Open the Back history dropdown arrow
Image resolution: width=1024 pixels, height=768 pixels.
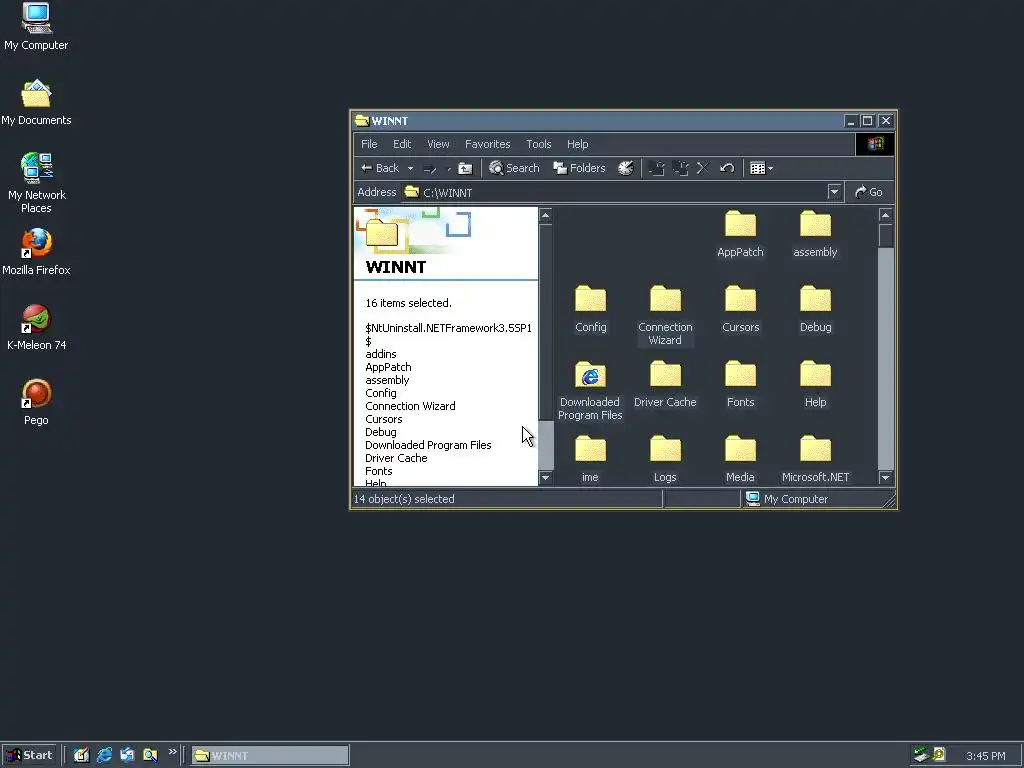(x=410, y=168)
